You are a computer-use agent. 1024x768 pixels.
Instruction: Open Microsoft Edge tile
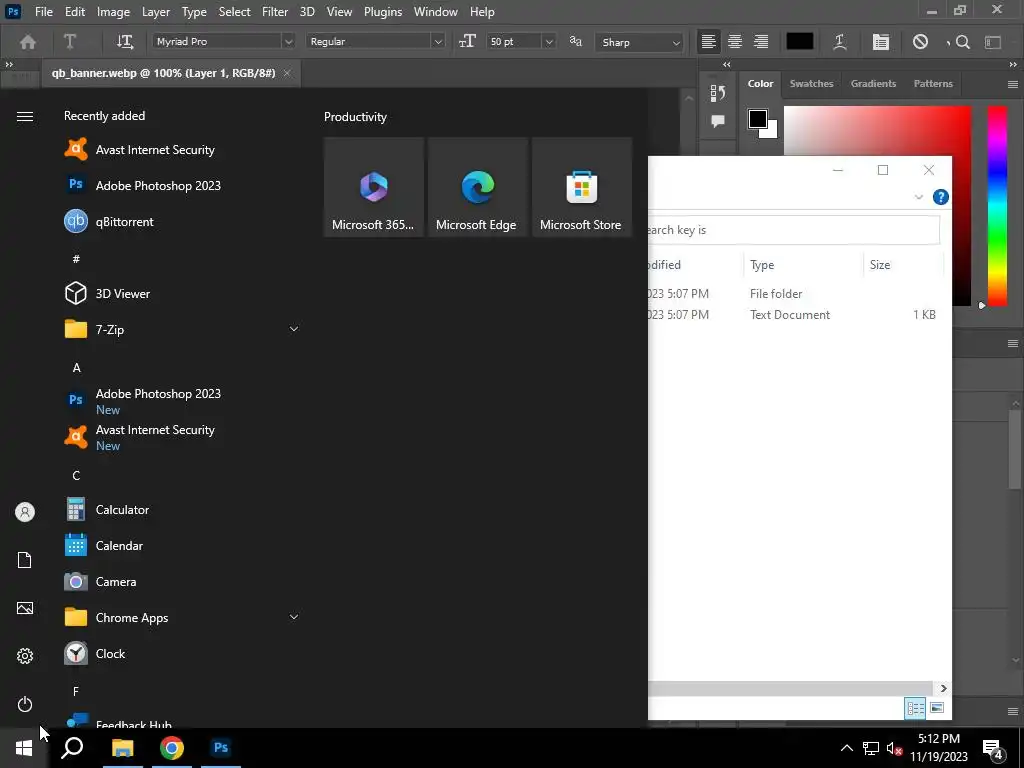(x=477, y=187)
